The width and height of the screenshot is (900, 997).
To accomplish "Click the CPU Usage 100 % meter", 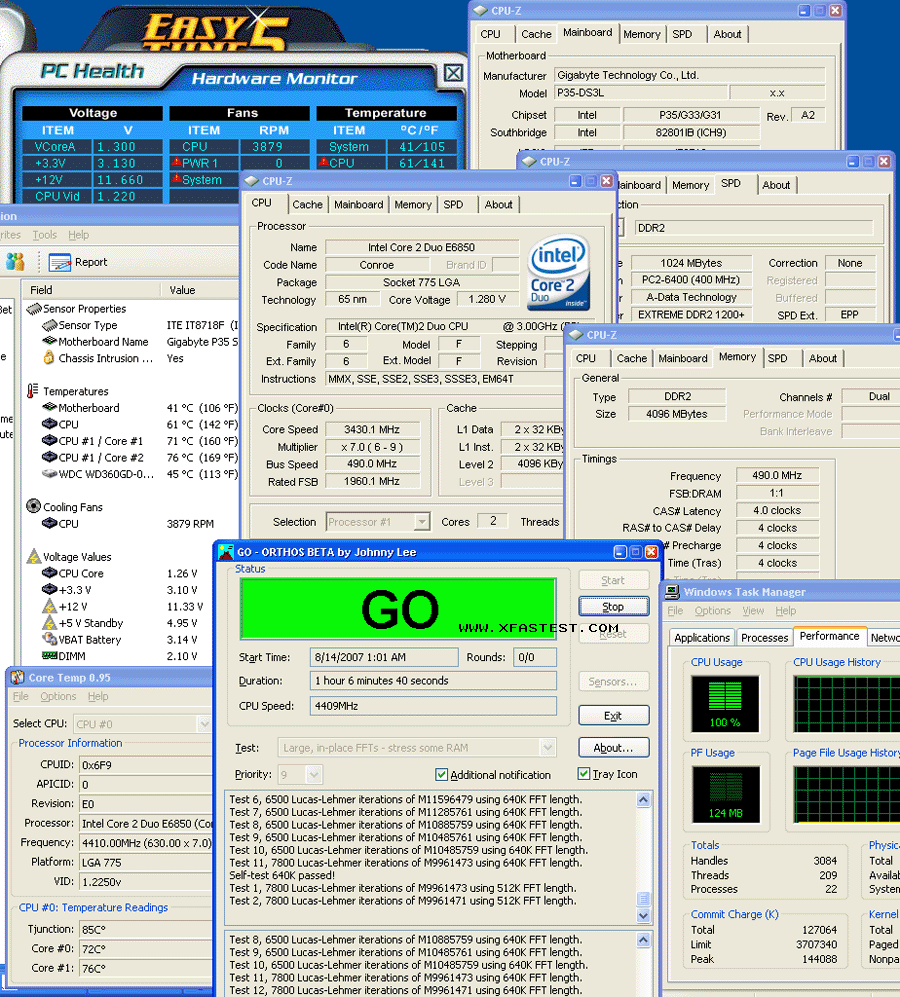I will [x=725, y=704].
